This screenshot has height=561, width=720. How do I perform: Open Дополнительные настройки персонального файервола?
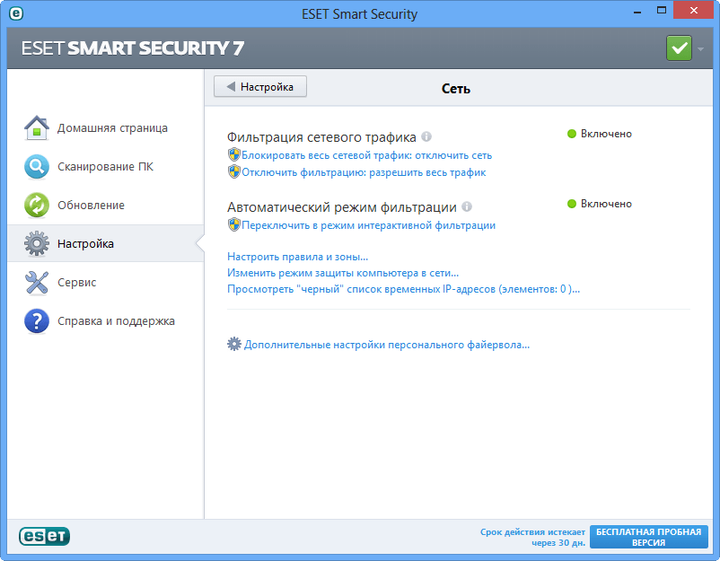[x=387, y=345]
